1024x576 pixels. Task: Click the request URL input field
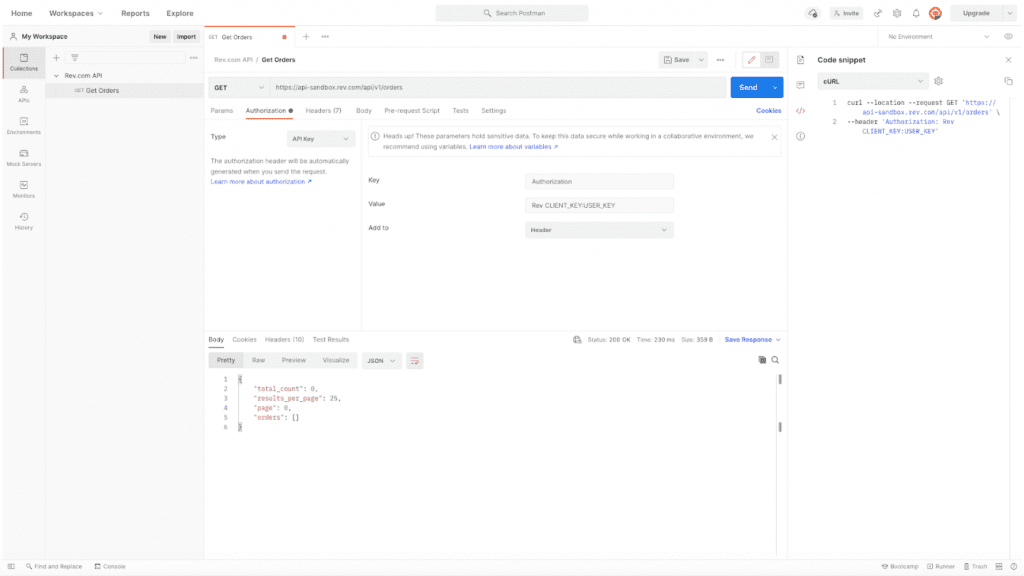498,88
